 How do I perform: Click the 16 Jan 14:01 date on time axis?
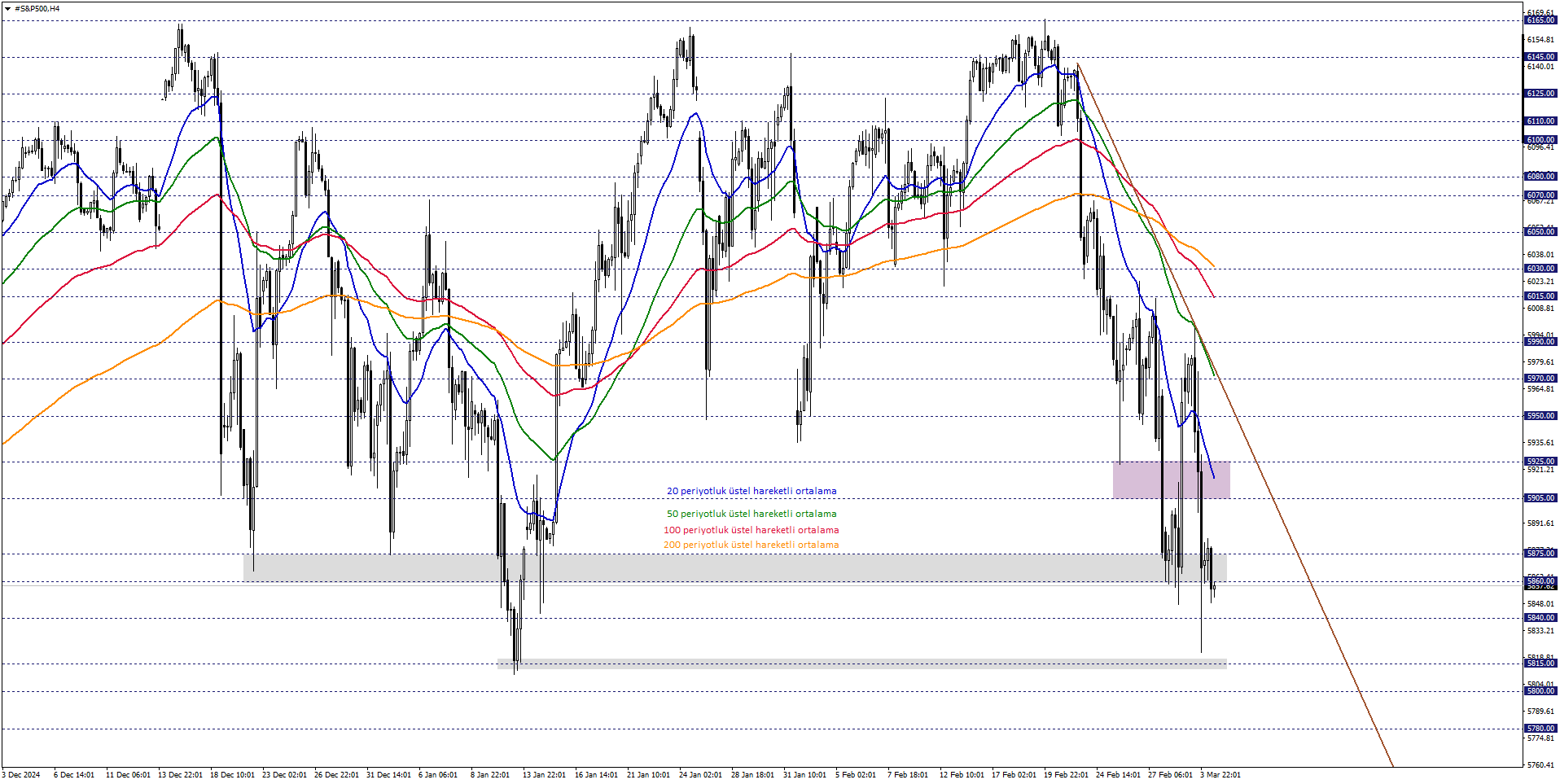click(x=597, y=775)
